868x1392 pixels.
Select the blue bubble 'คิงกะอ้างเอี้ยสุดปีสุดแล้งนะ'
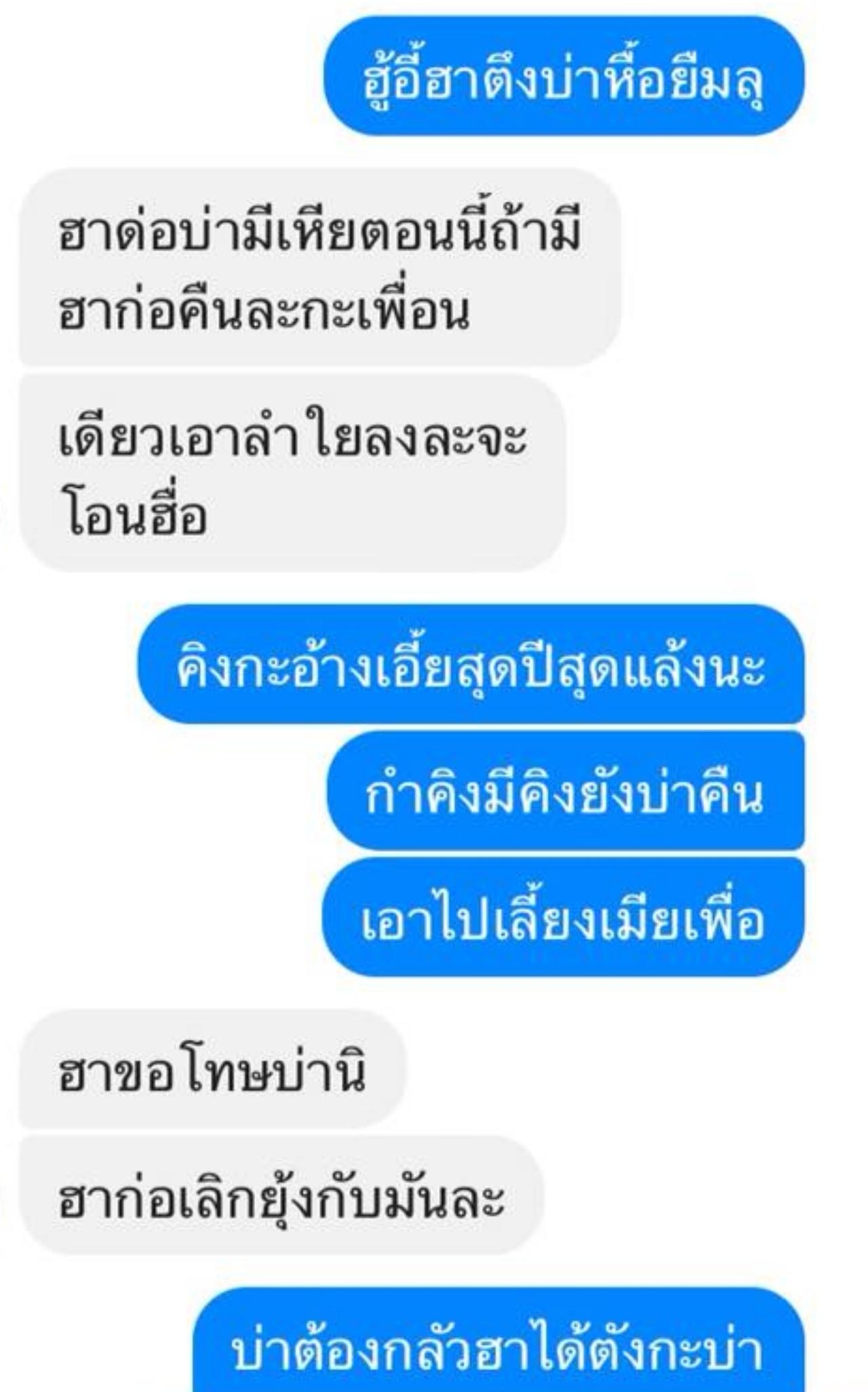coord(471,664)
